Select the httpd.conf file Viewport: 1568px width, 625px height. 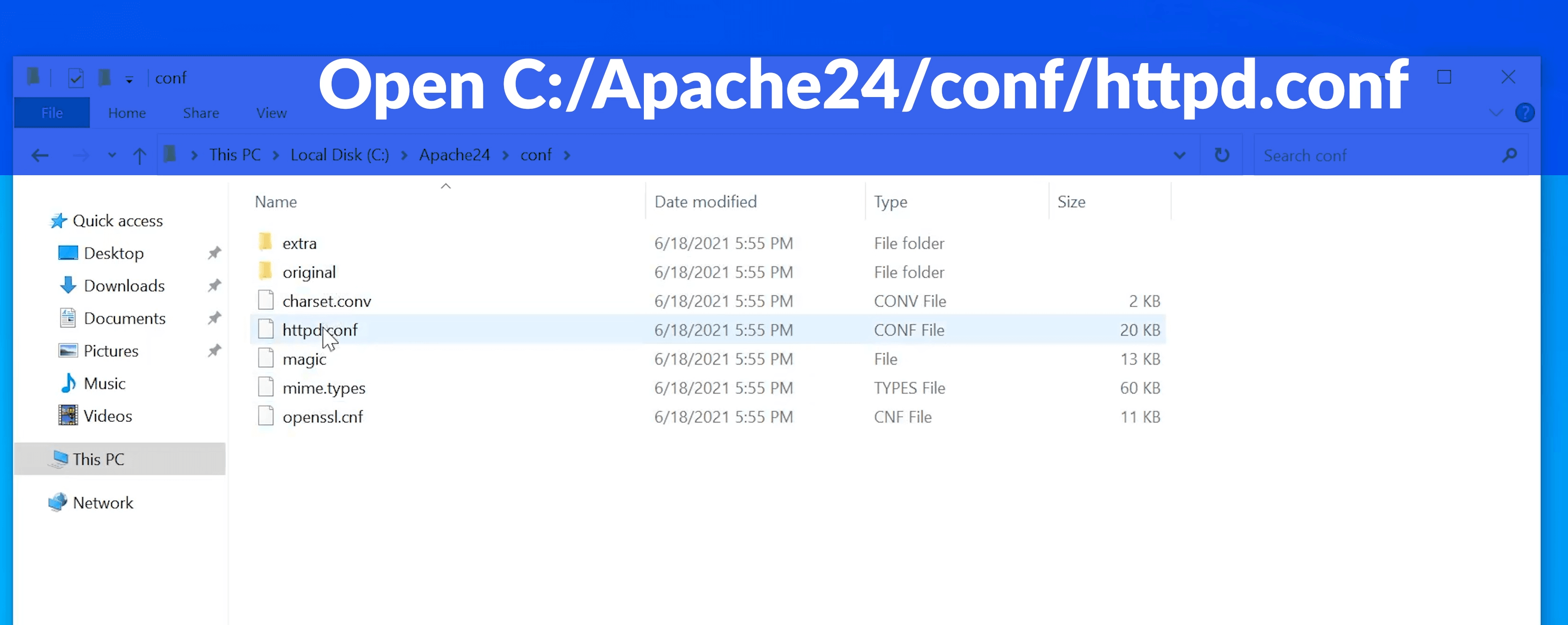click(707, 330)
